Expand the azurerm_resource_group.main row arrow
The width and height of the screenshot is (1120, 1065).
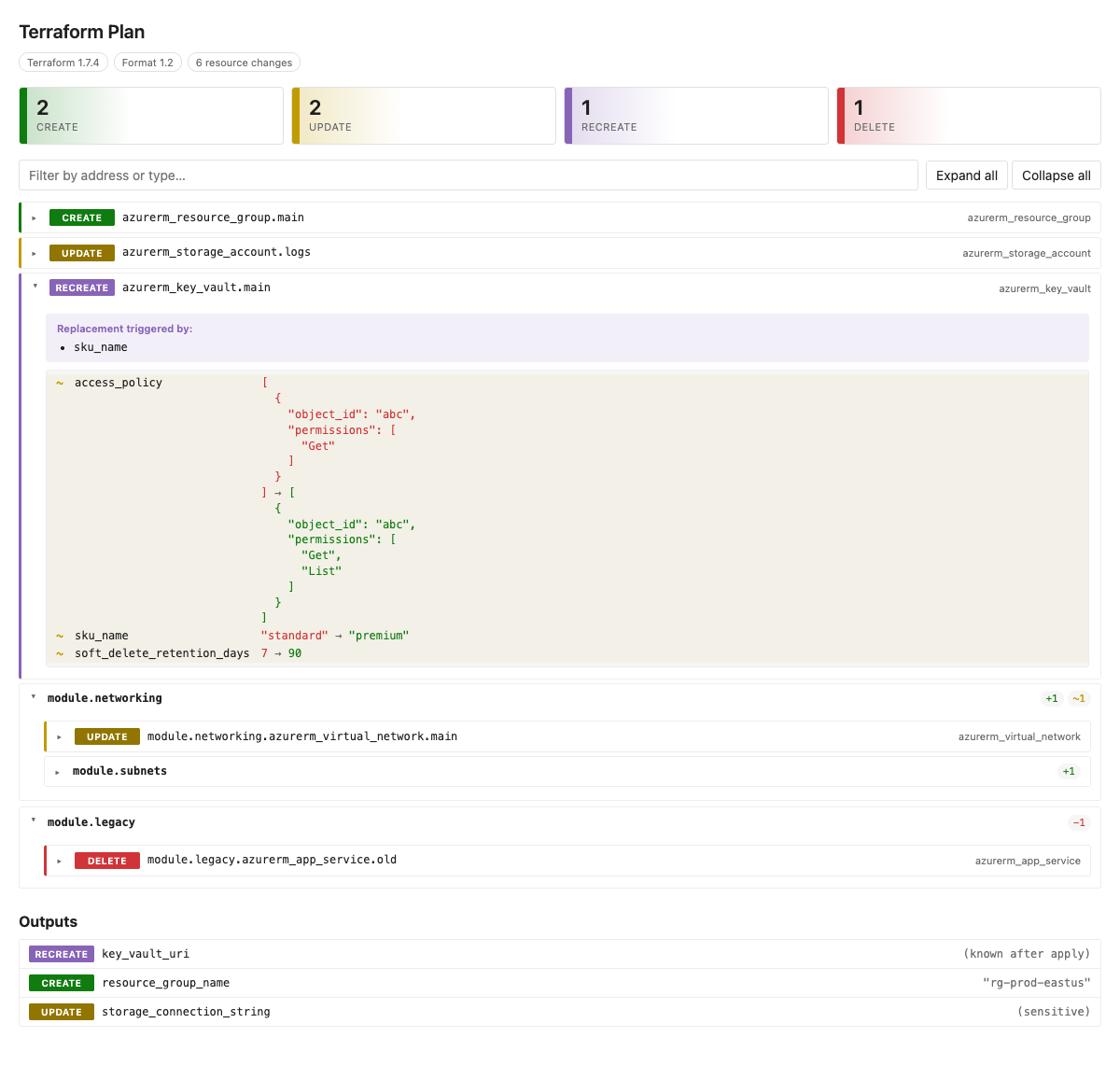35,218
